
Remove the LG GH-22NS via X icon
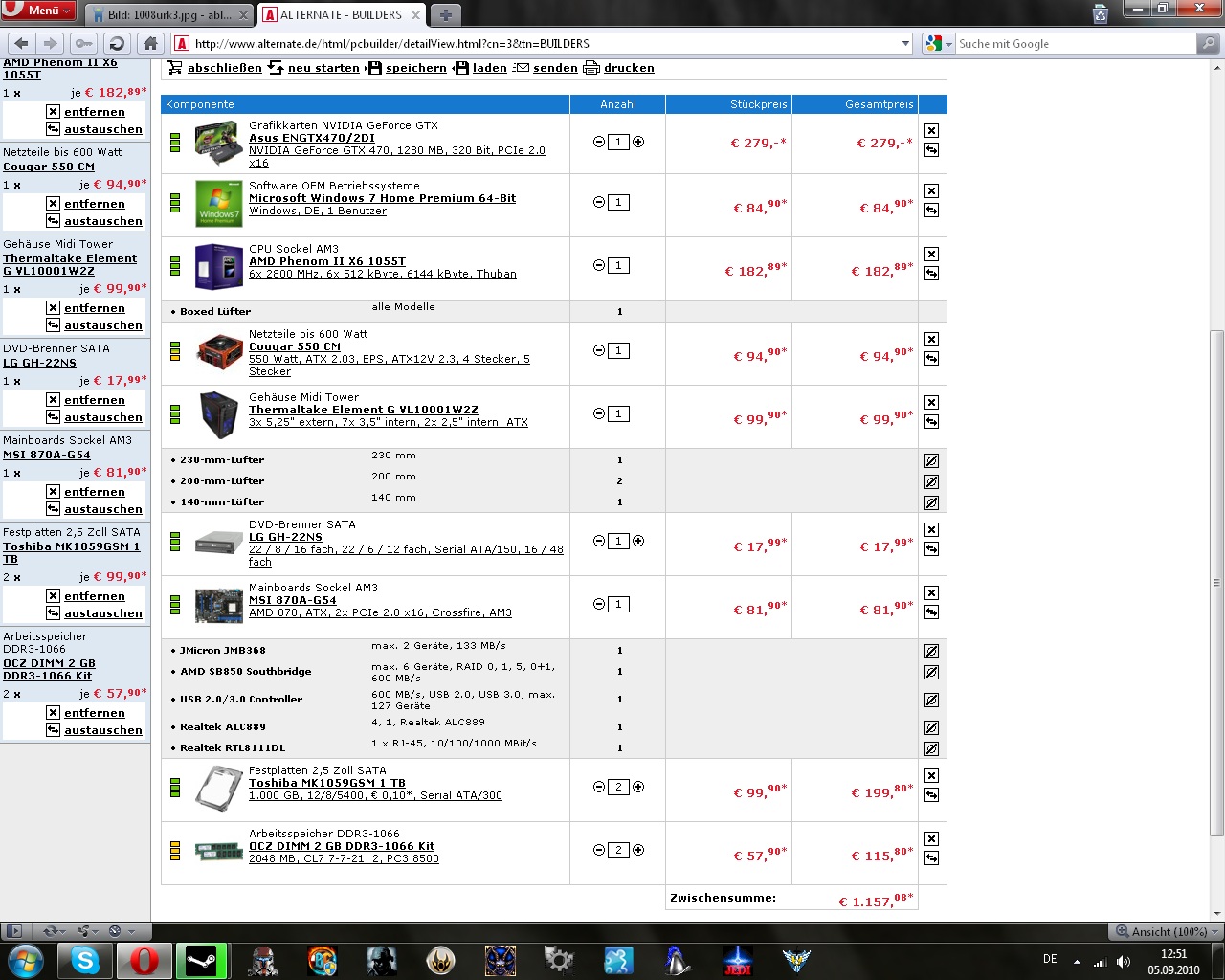tap(931, 529)
